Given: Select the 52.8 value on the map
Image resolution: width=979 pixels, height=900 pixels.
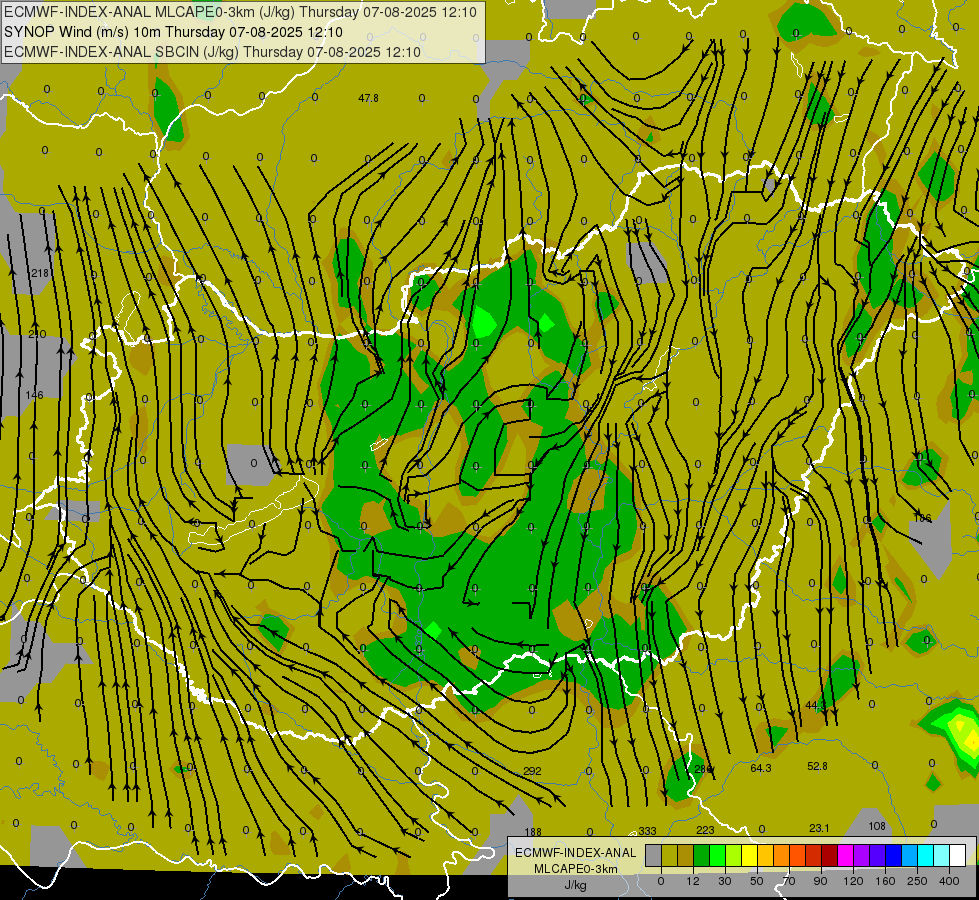Looking at the screenshot, I should pos(817,766).
